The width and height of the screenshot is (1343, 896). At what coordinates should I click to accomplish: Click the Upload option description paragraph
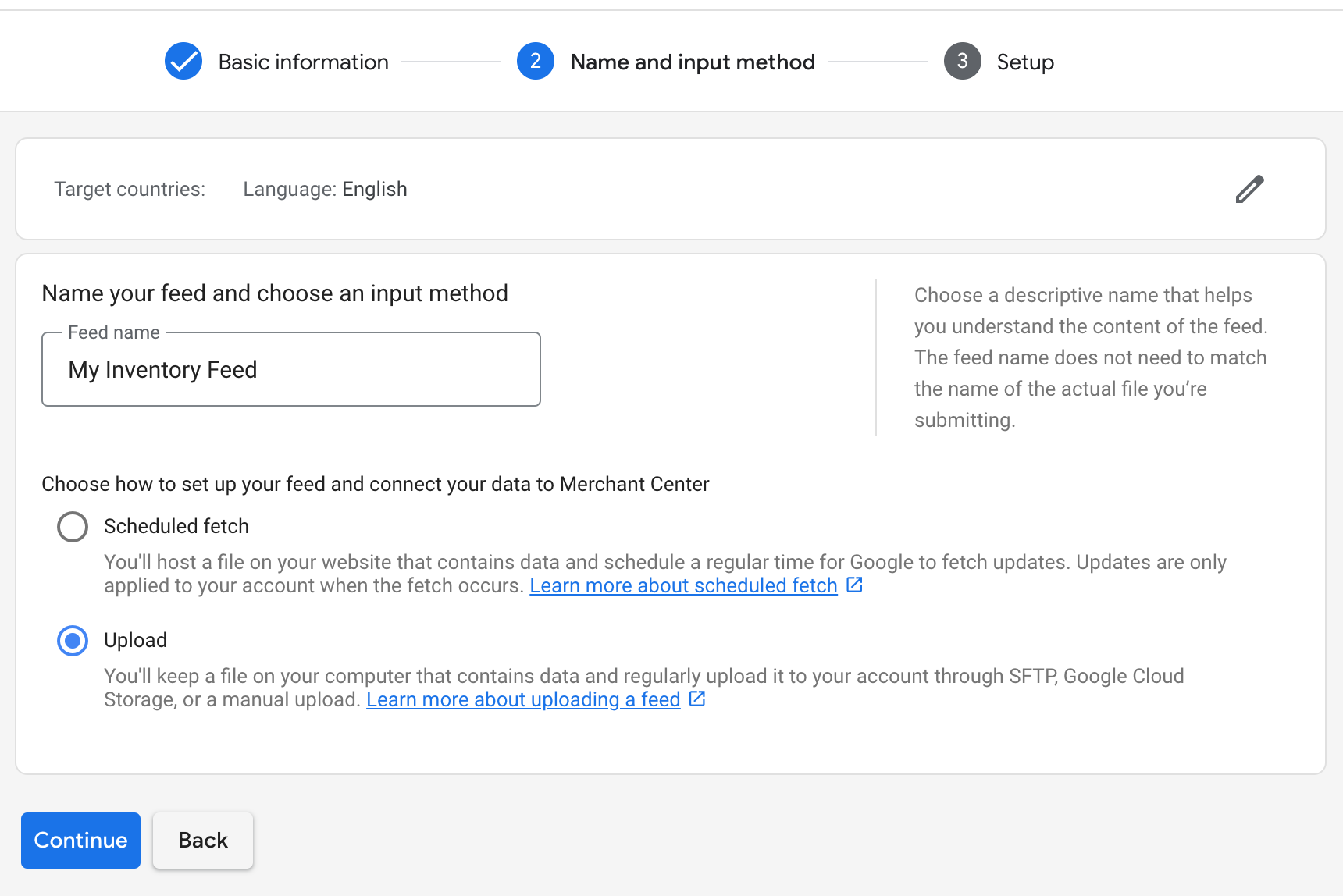[x=644, y=688]
